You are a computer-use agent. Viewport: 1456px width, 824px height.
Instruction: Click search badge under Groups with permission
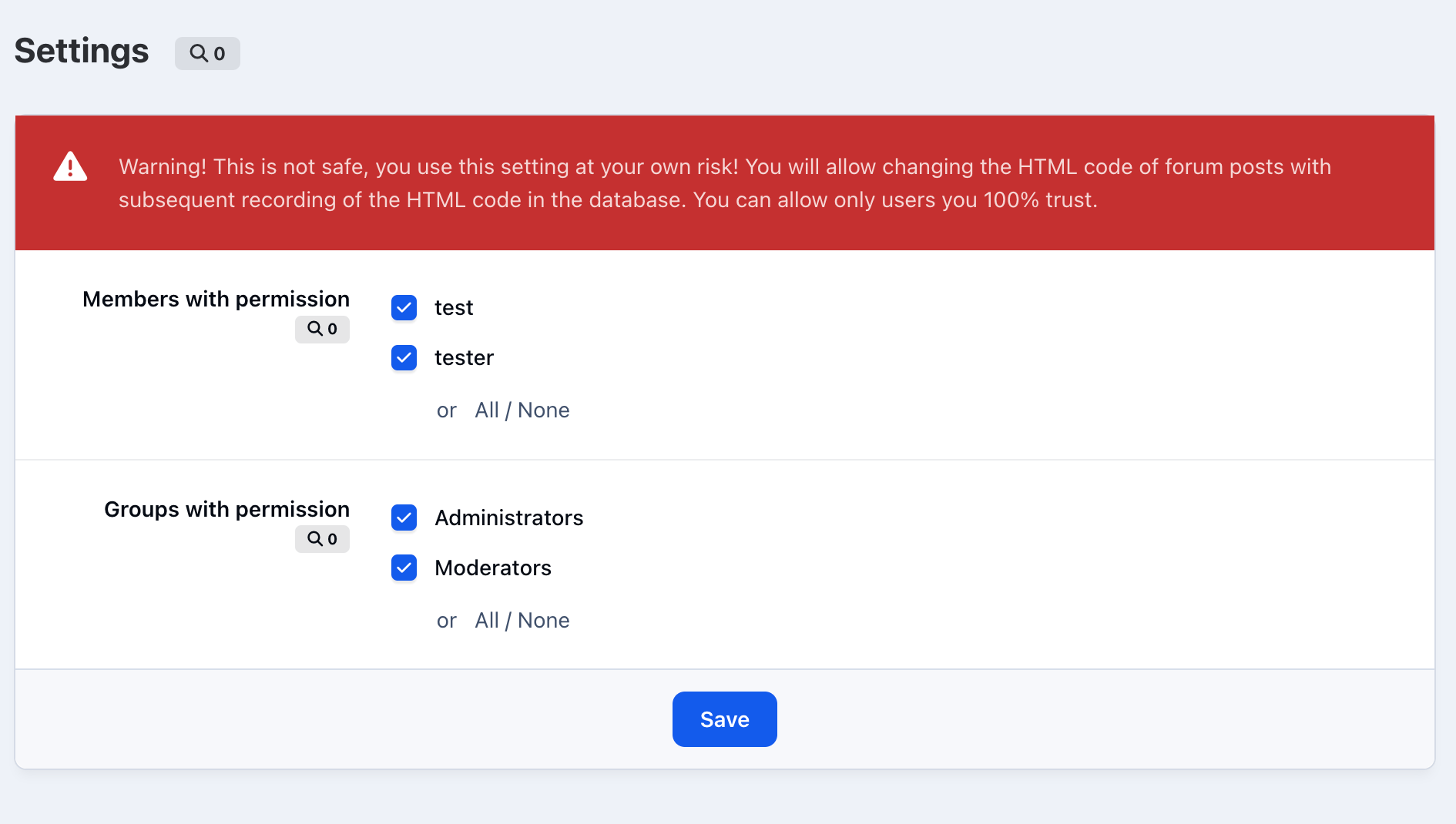point(322,539)
